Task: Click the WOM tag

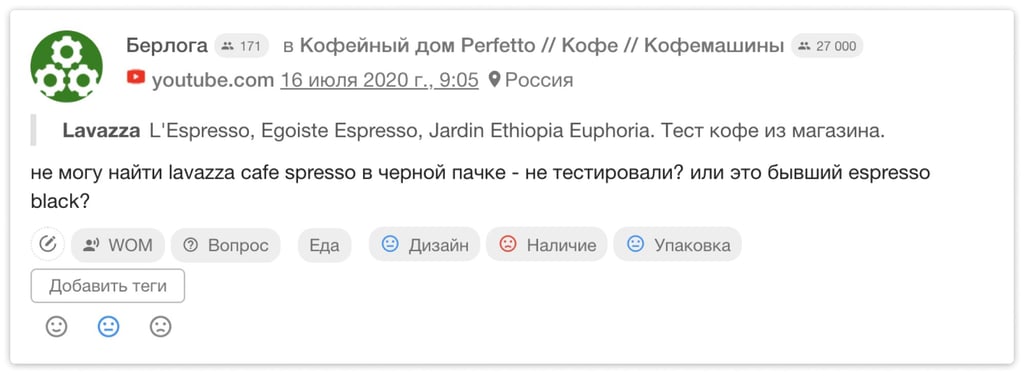Action: point(118,245)
